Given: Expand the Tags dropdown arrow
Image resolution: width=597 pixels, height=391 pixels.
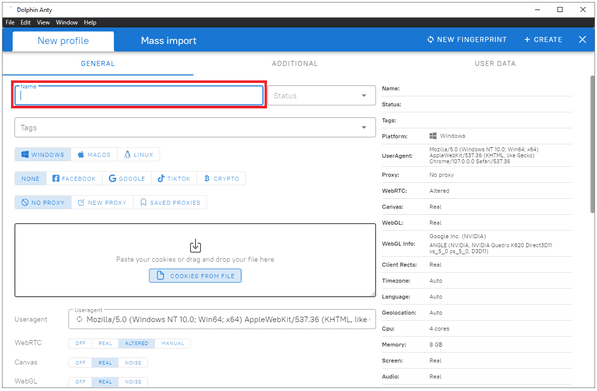Looking at the screenshot, I should (364, 128).
